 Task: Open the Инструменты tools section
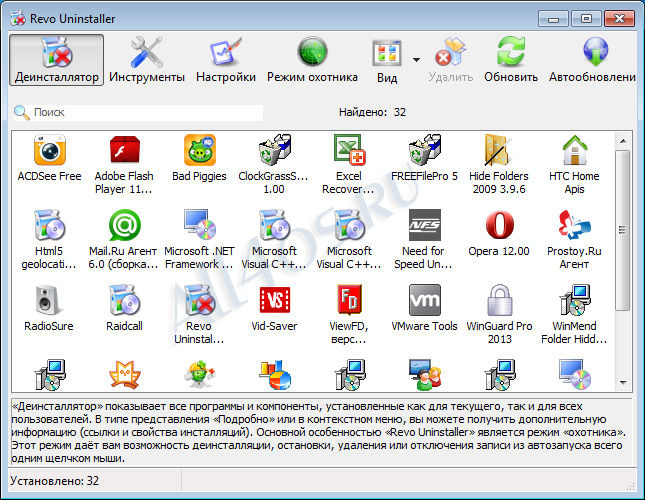click(x=147, y=60)
